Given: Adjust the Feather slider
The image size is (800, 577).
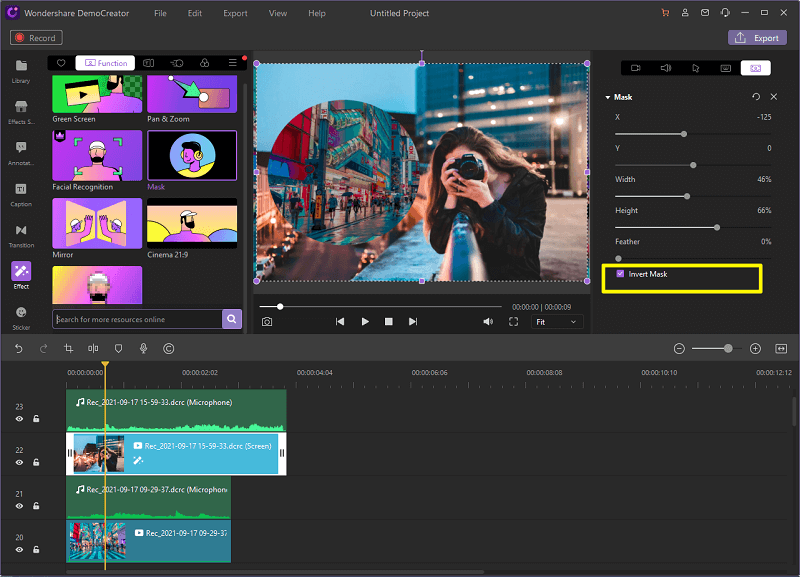Looking at the screenshot, I should click(x=618, y=258).
